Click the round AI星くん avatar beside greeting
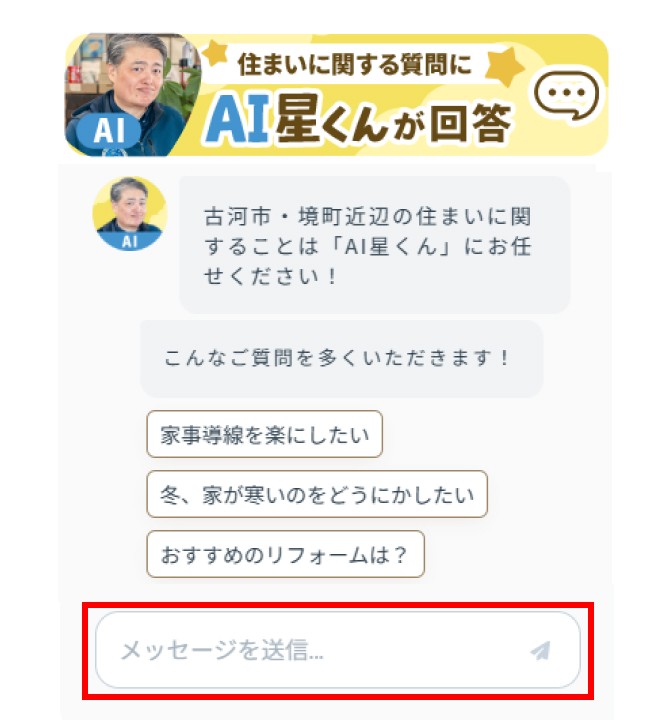 click(129, 213)
